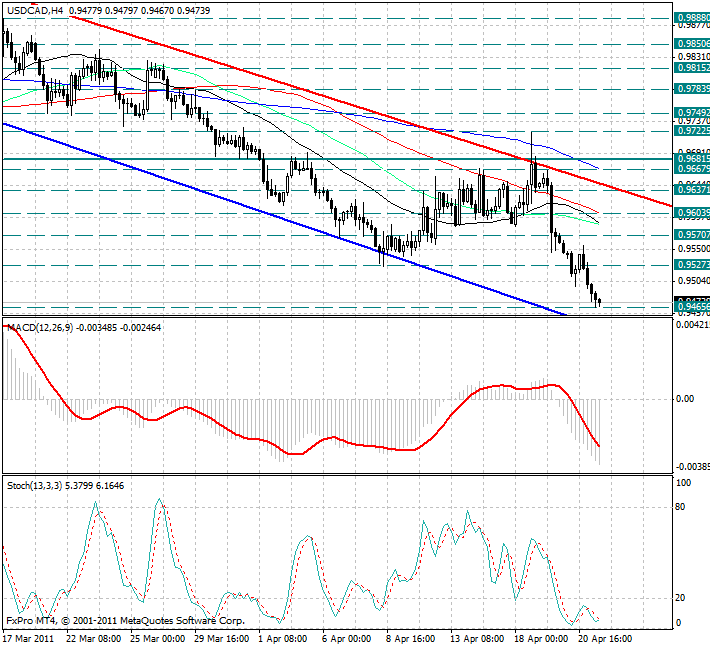Select the 13 Apr 08:00 time label
This screenshot has width=710, height=646.
click(x=478, y=637)
